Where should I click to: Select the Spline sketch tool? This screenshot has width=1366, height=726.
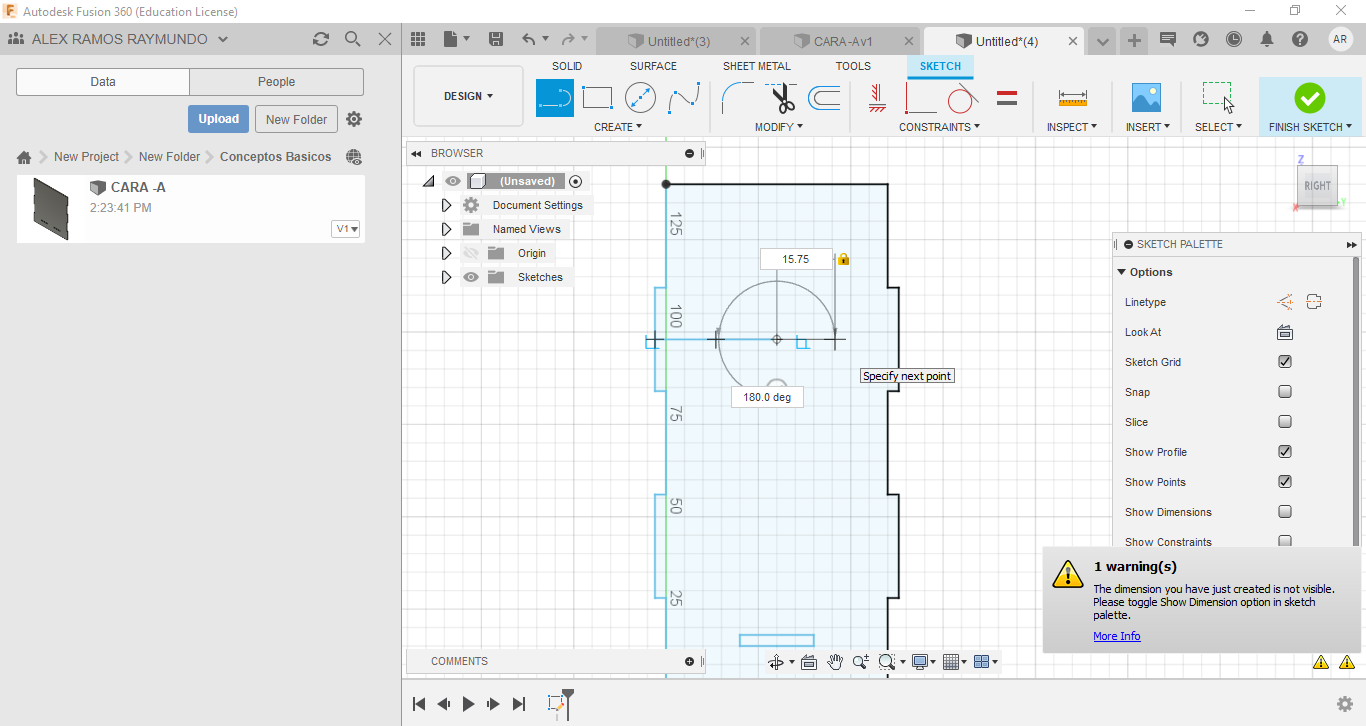click(x=684, y=98)
